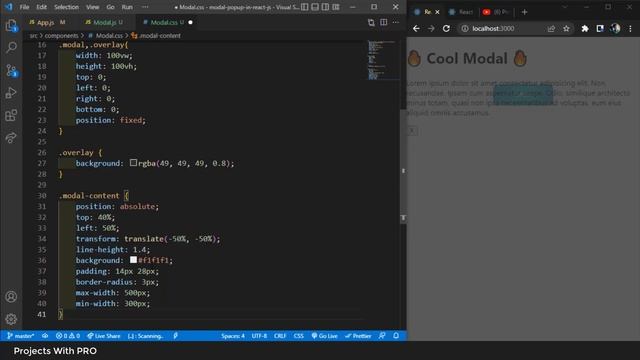Screen dimensions: 640x360
Task: Click the Open Changes icon in editor toolbar
Action: tap(371, 22)
